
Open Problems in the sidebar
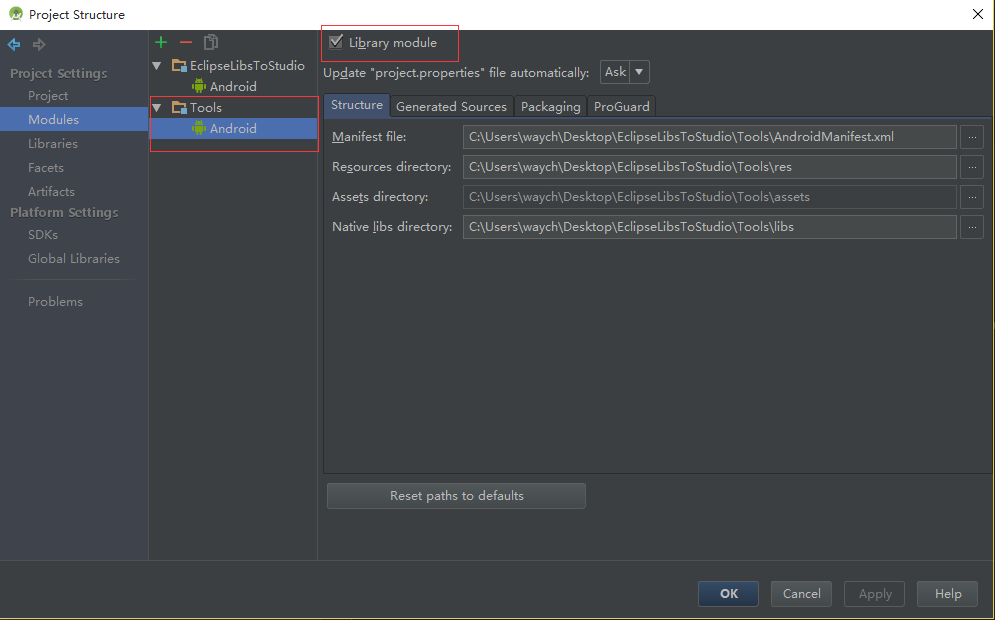[55, 302]
